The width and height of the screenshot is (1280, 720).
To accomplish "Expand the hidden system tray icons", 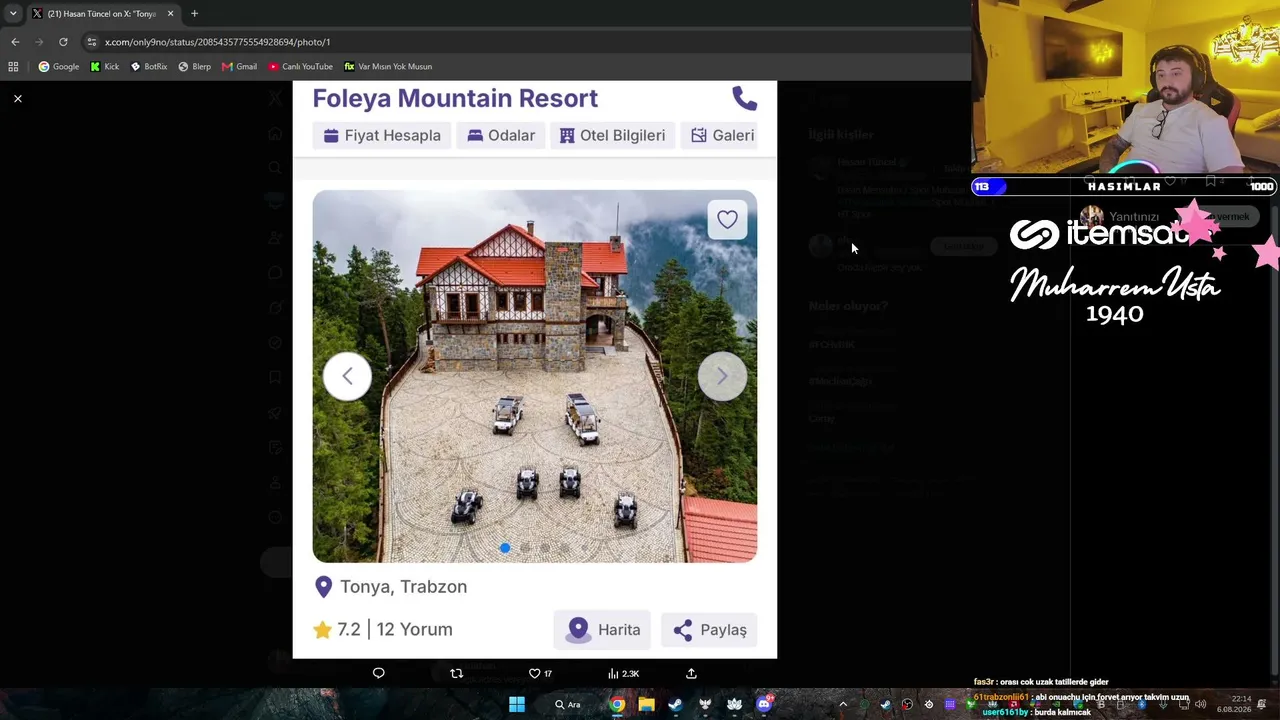I will click(x=843, y=705).
